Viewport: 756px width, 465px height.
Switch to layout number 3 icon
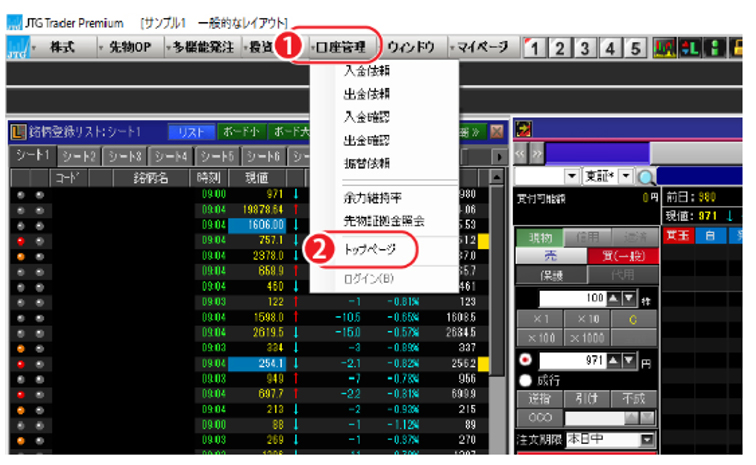[585, 48]
